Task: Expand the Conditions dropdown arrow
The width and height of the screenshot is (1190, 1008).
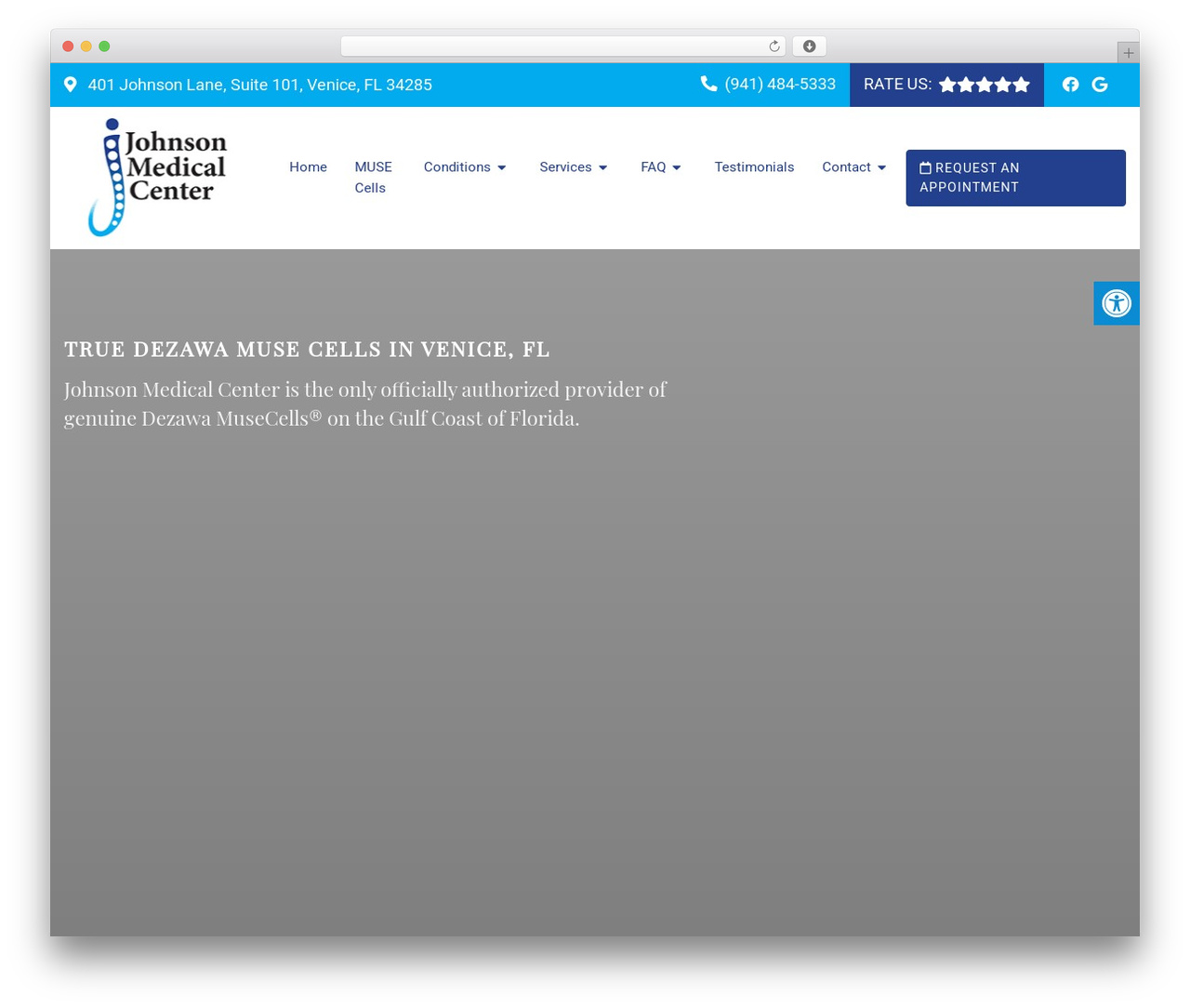Action: click(502, 168)
